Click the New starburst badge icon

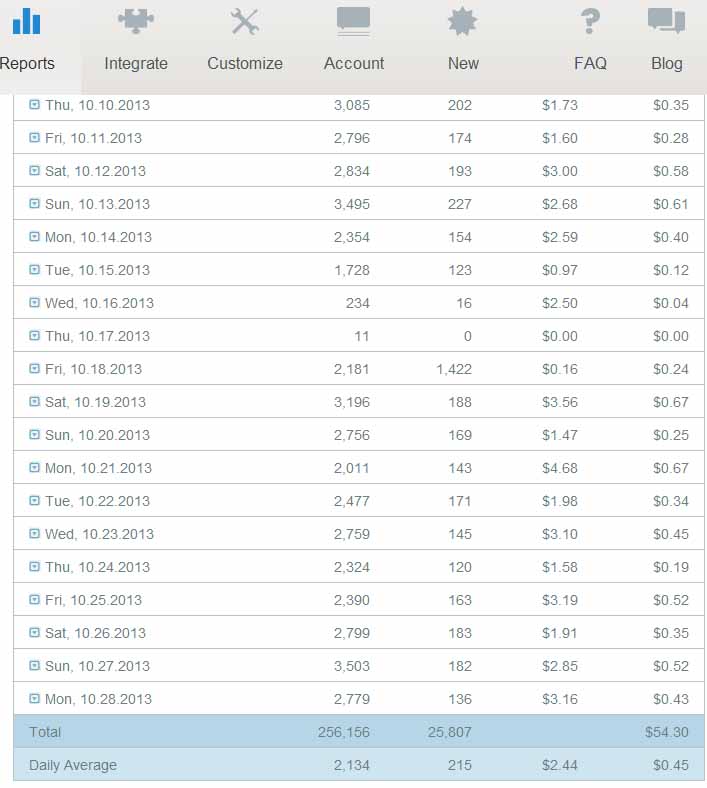[x=462, y=21]
